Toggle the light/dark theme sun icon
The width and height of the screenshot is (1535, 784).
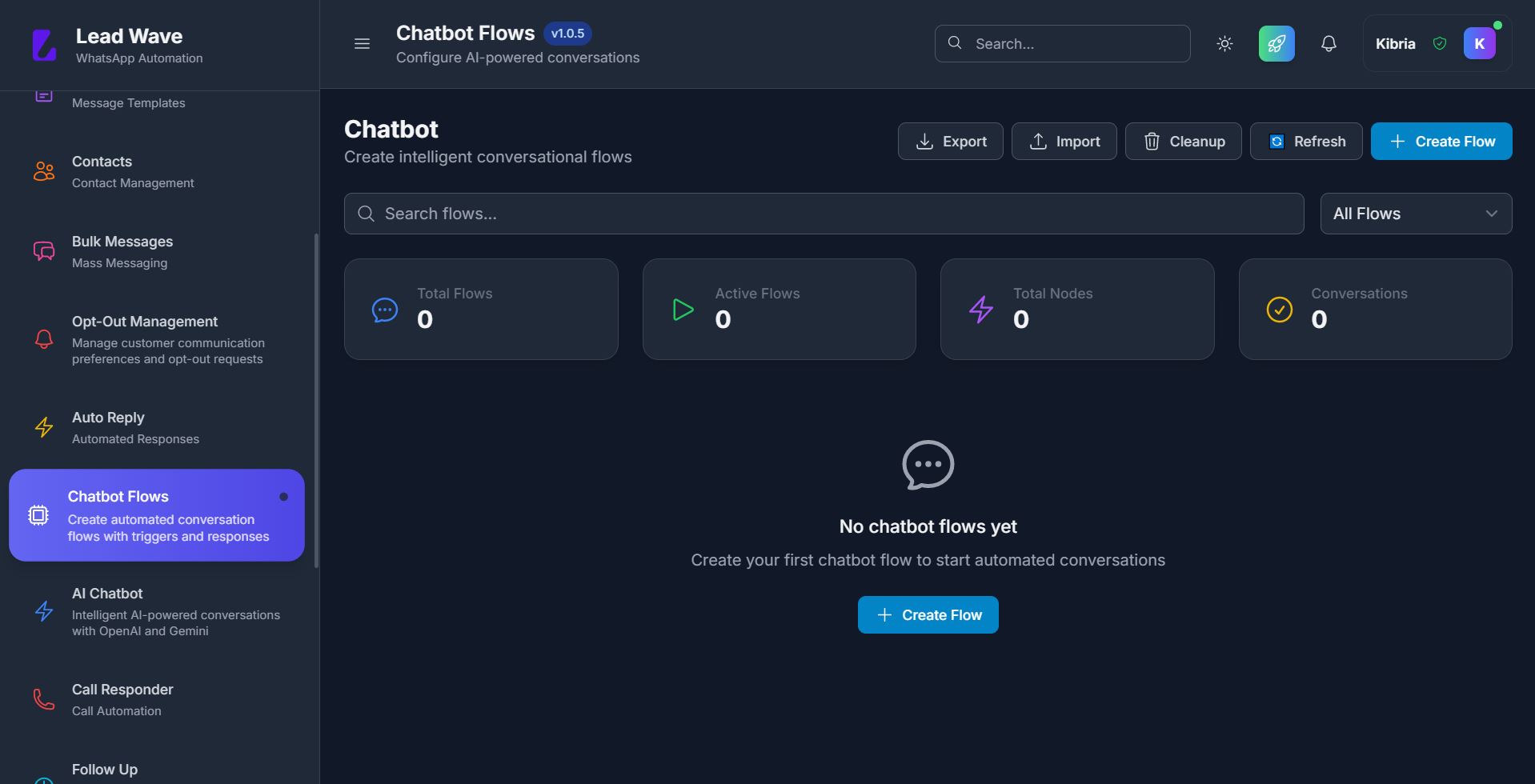[1224, 44]
